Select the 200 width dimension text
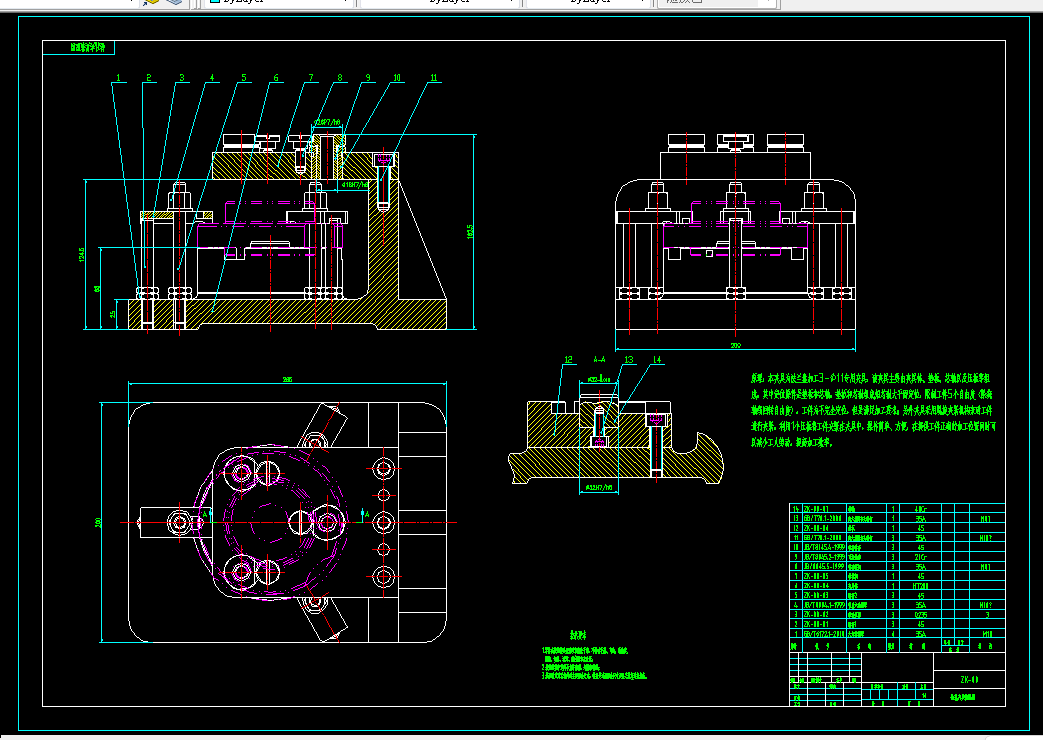 pyautogui.click(x=735, y=345)
